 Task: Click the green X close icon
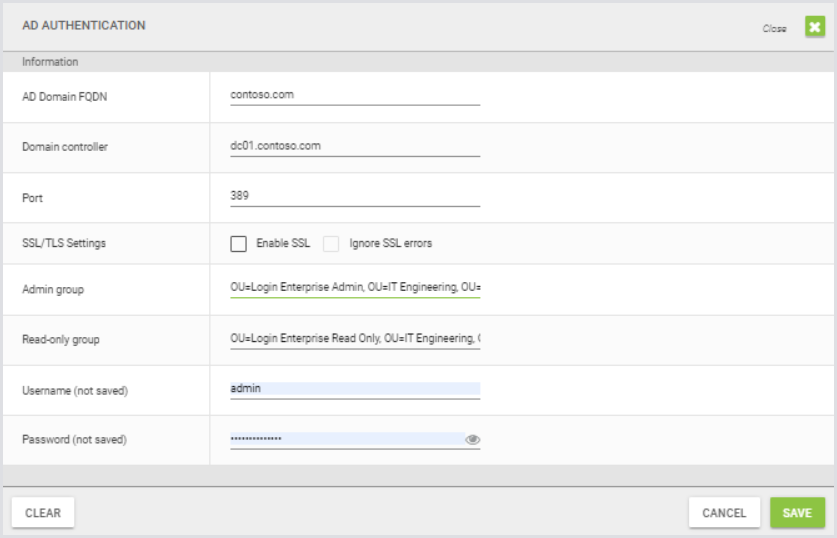tap(815, 28)
